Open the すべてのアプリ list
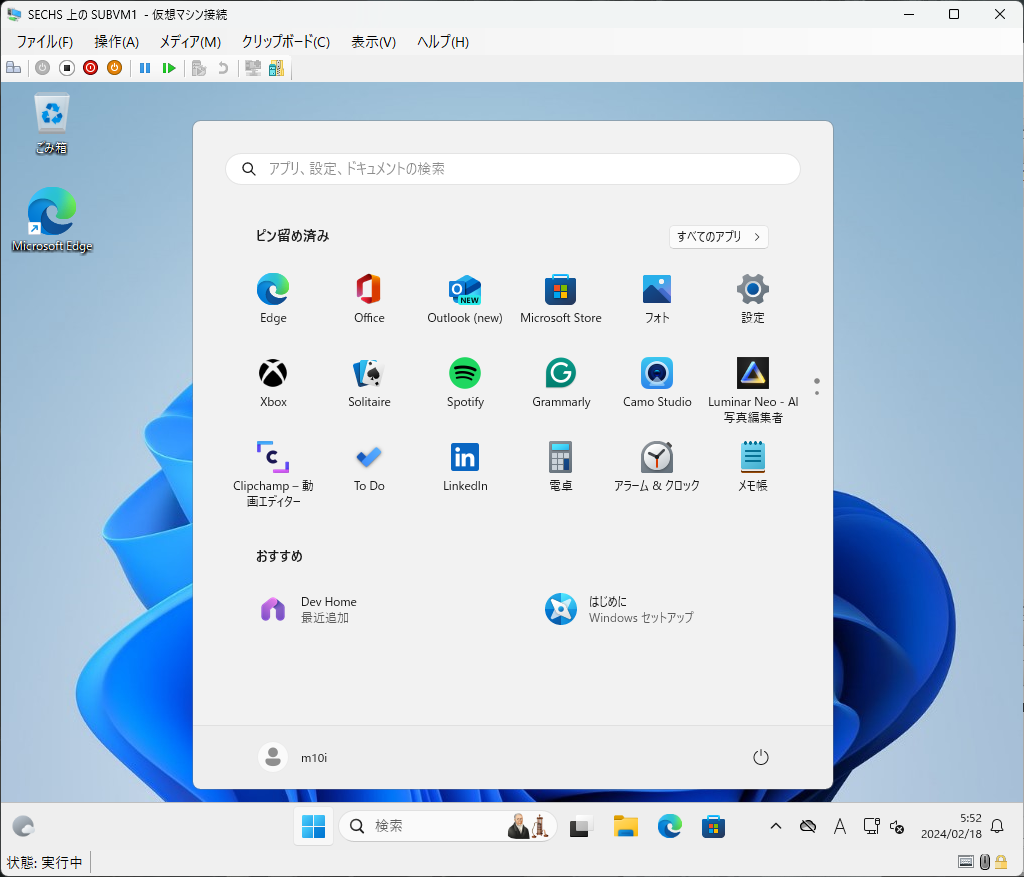The image size is (1024, 877). (x=718, y=236)
